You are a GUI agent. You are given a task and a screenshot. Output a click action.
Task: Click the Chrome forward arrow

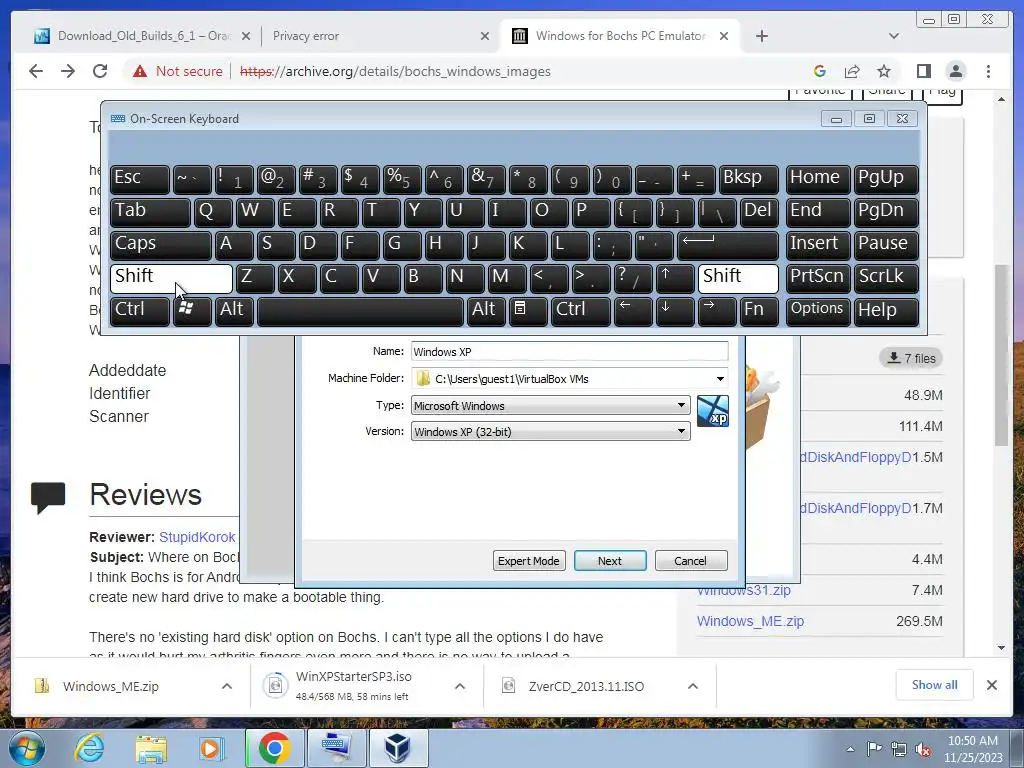click(x=68, y=71)
